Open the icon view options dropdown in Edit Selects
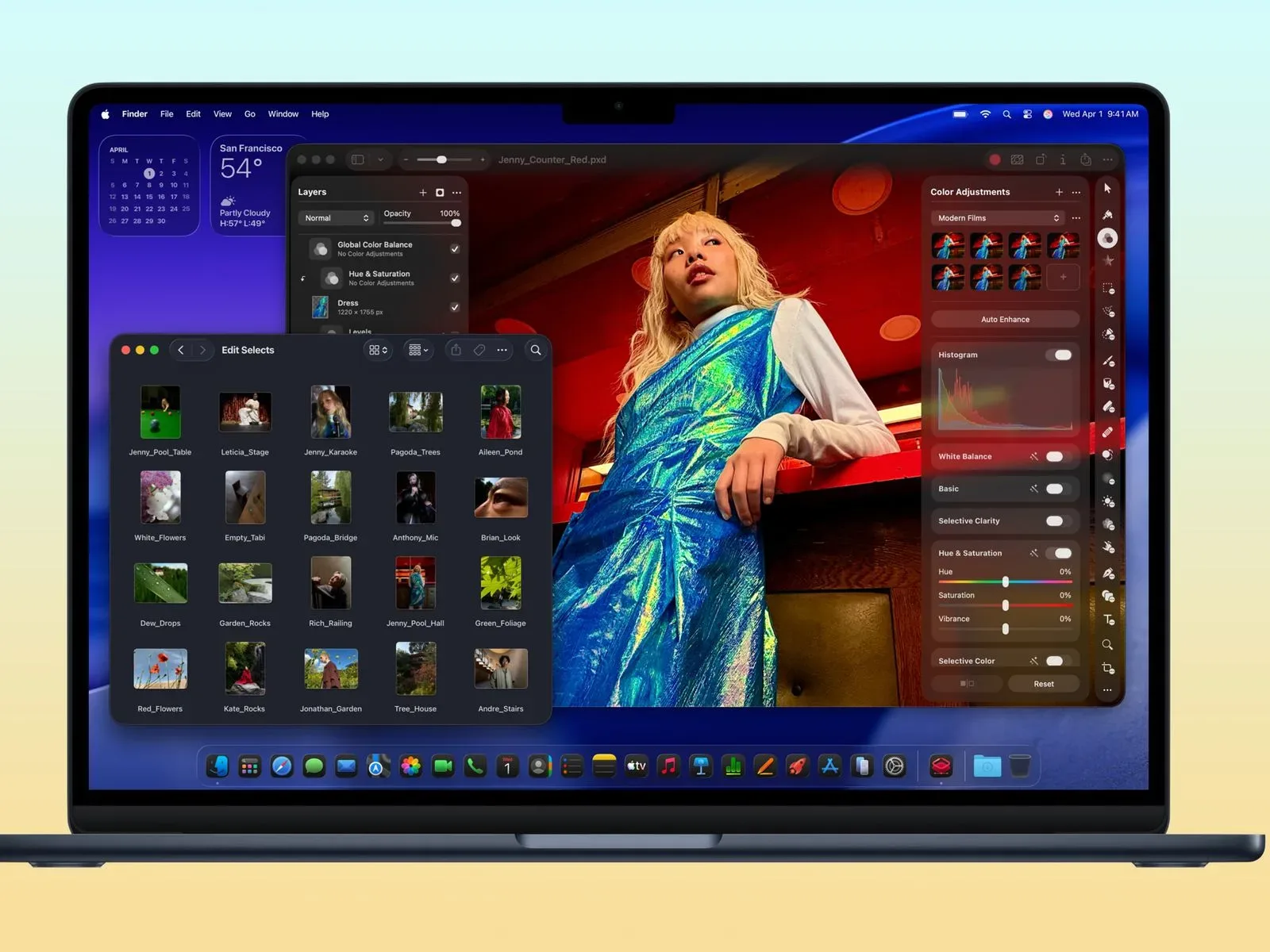The image size is (1270, 952). (378, 350)
